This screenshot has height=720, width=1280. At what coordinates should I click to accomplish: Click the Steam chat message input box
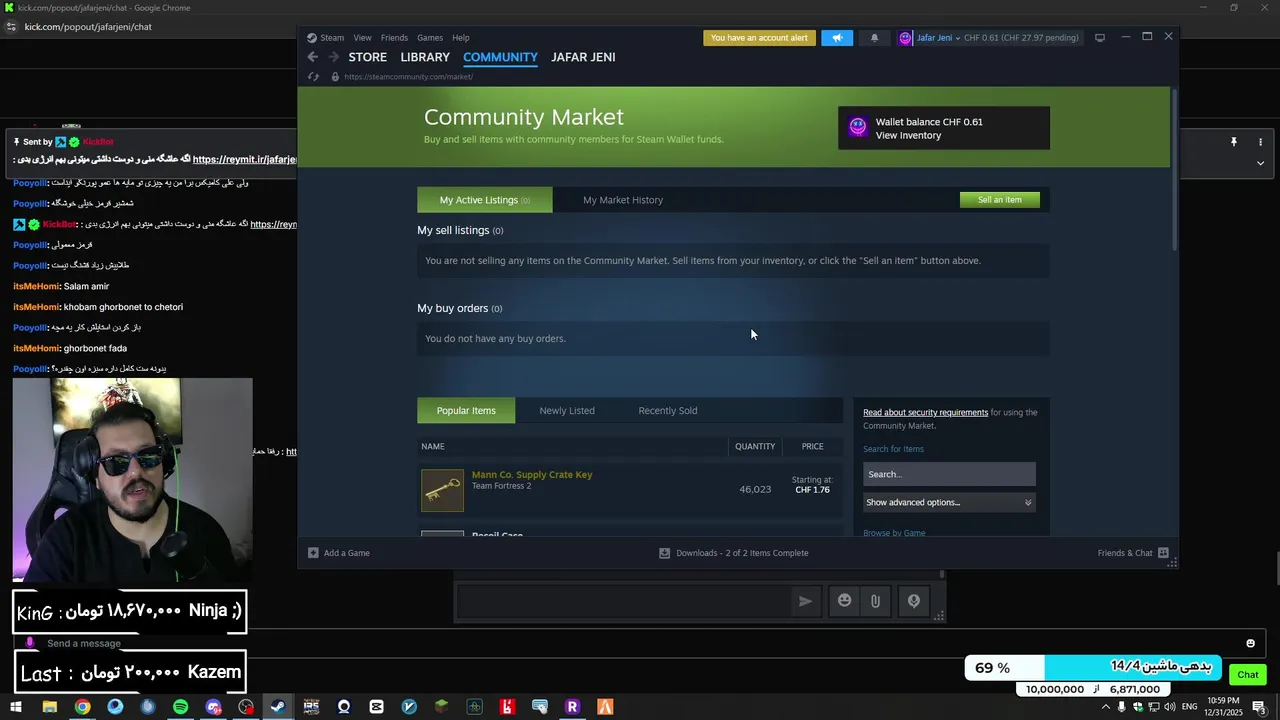[x=624, y=601]
